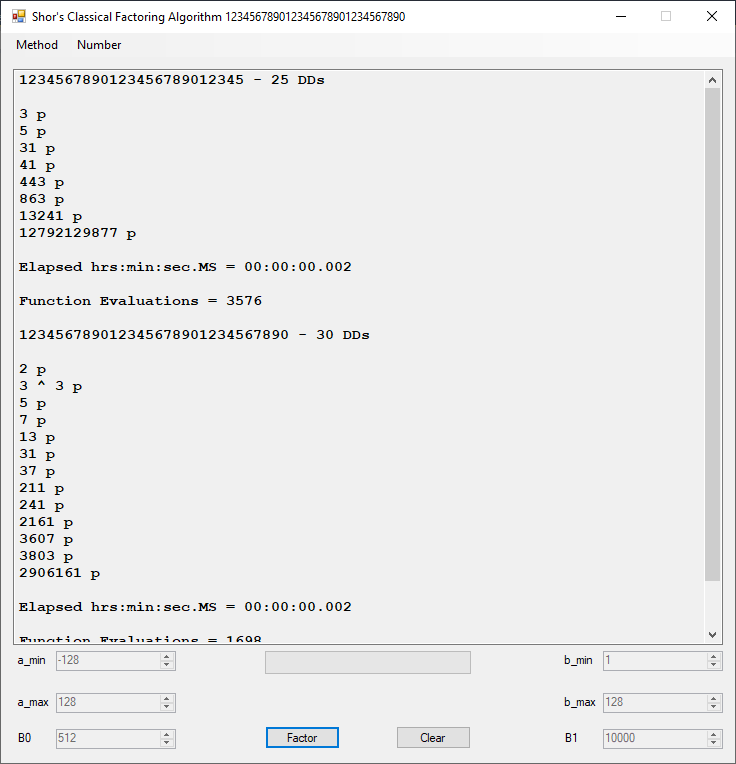Click the empty progress bar above Factor
This screenshot has height=764, width=736.
tap(367, 662)
